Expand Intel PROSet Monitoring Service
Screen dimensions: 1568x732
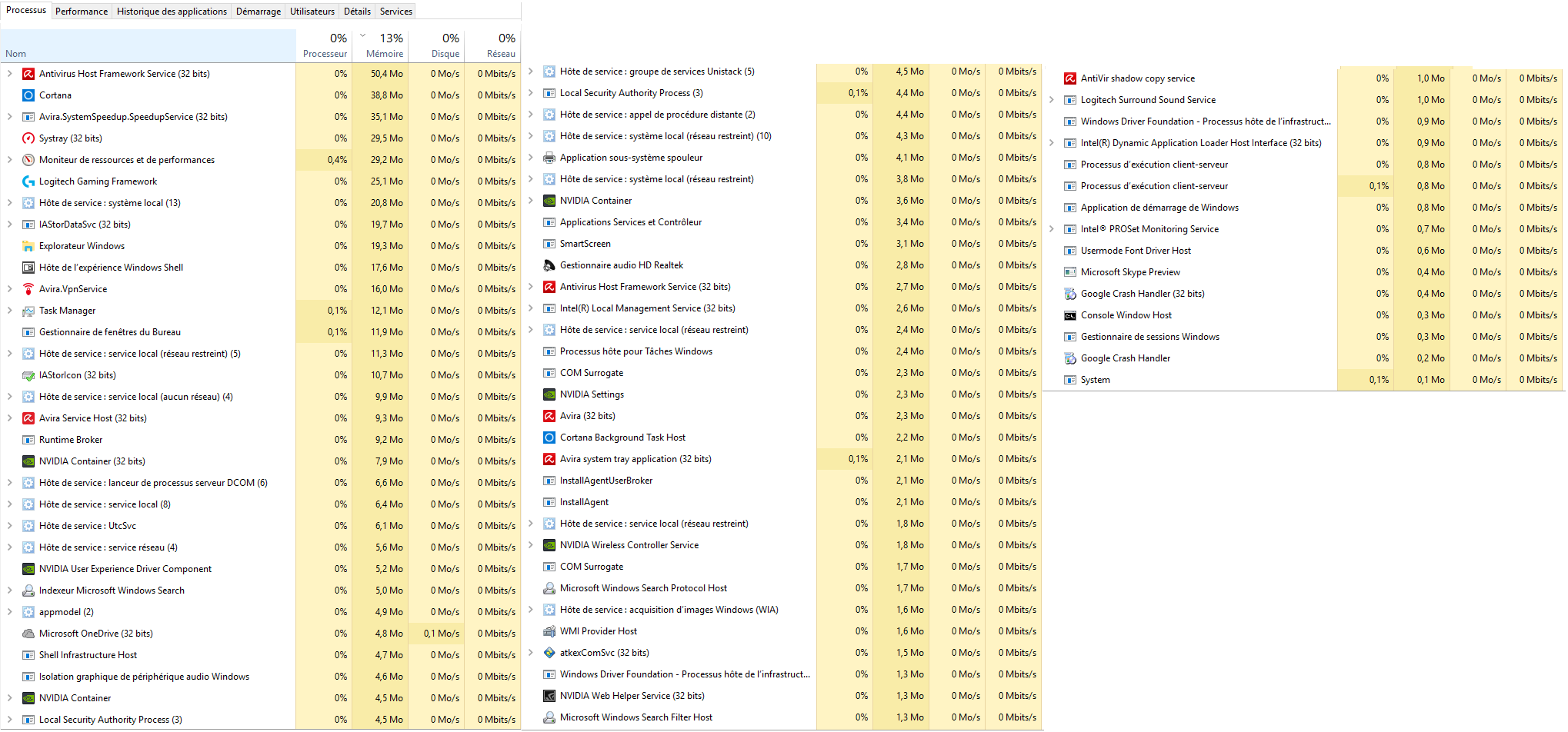[1051, 229]
